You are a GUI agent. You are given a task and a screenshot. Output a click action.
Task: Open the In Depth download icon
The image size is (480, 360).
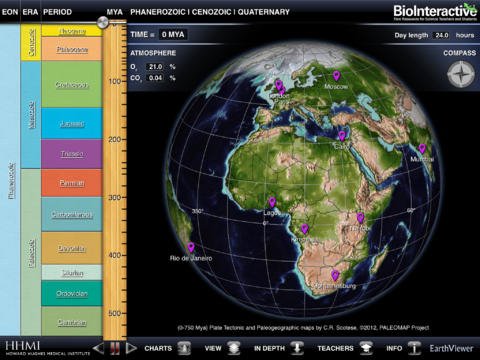[297, 348]
